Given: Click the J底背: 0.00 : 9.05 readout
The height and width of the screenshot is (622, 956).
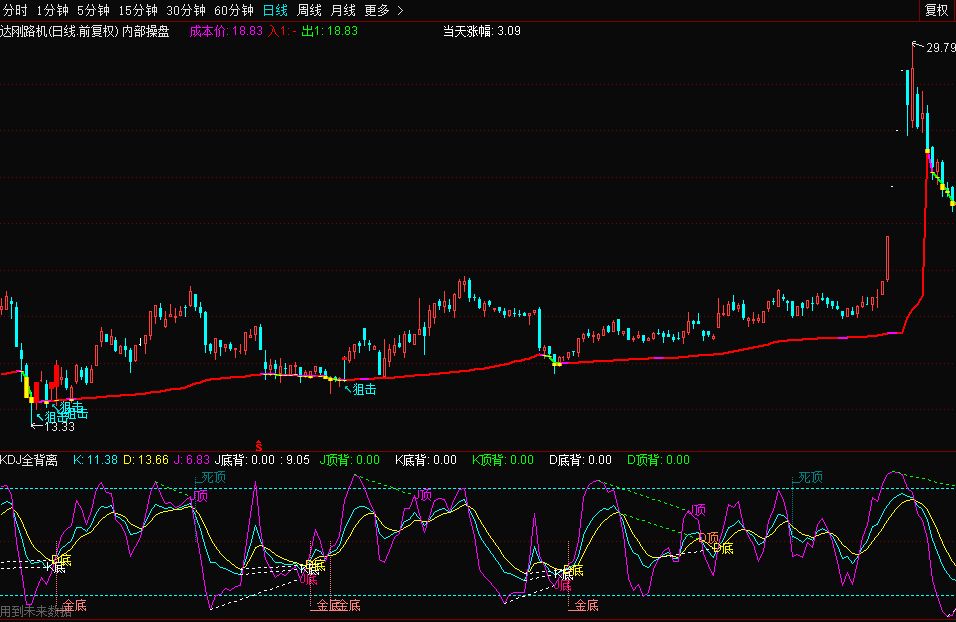Looking at the screenshot, I should click(262, 460).
